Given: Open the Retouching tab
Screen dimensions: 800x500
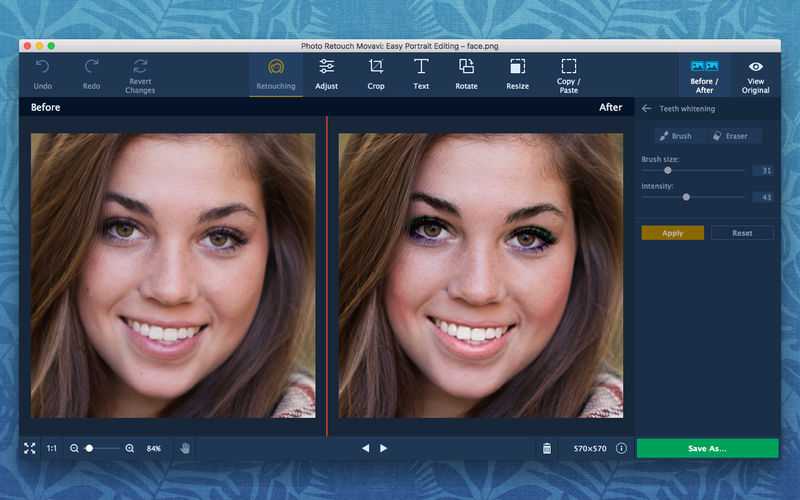Looking at the screenshot, I should pyautogui.click(x=276, y=76).
